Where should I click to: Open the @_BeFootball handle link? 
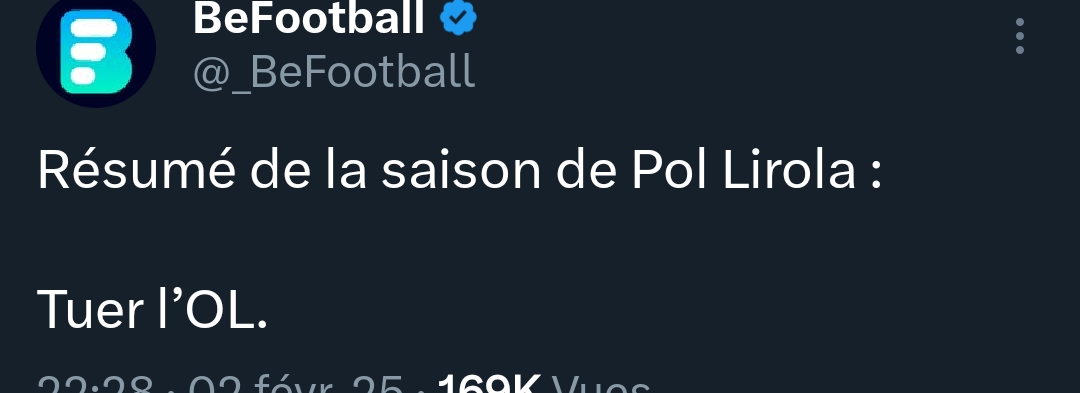click(x=334, y=71)
